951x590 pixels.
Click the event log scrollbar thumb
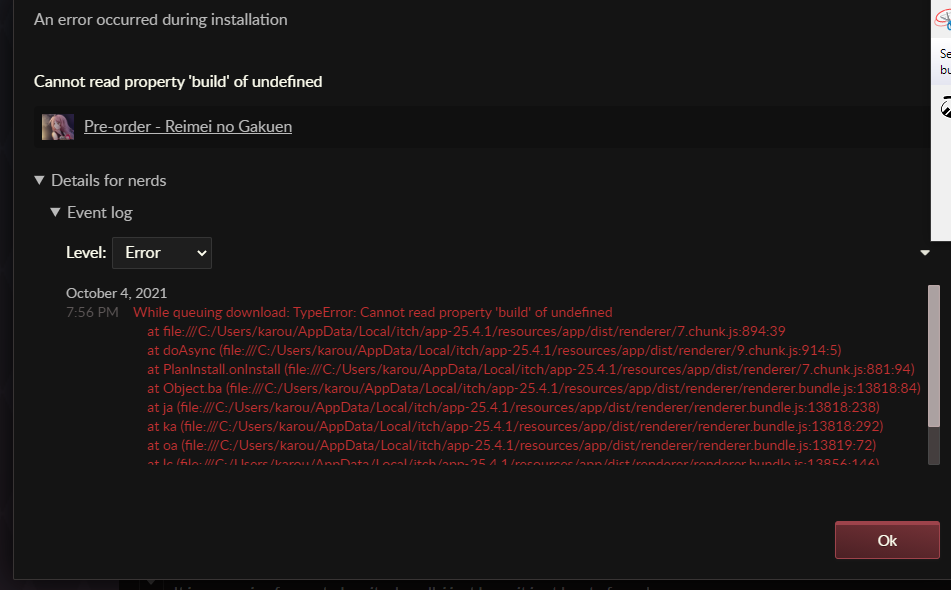pyautogui.click(x=934, y=356)
